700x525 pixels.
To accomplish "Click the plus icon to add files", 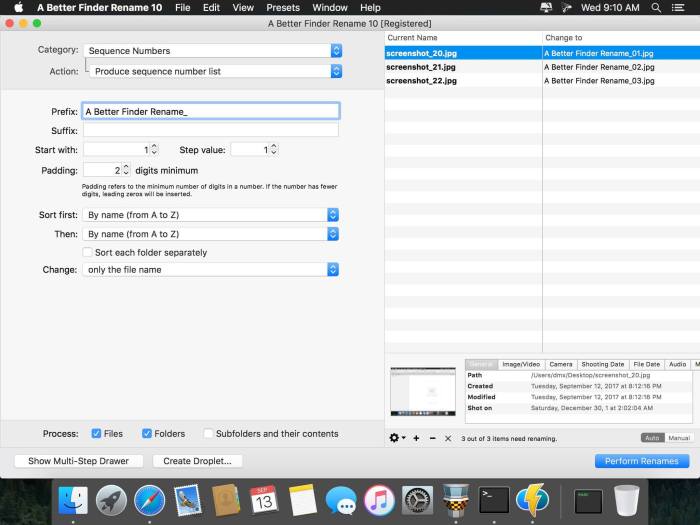I will (x=416, y=438).
